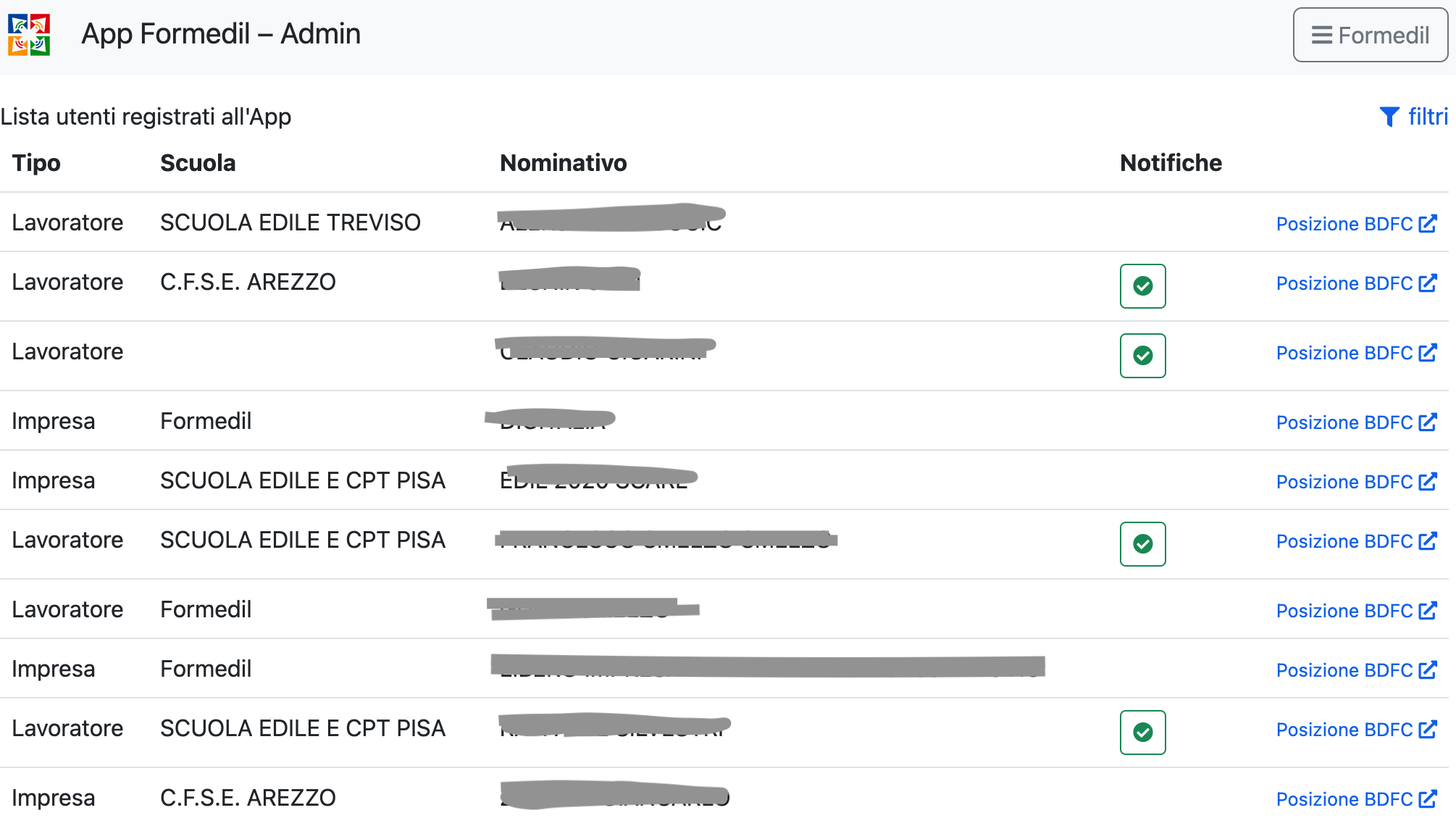The height and width of the screenshot is (826, 1456).
Task: Click external-link icon for Lavoratore C.F.S.E. AREZZO
Action: pyautogui.click(x=1428, y=283)
